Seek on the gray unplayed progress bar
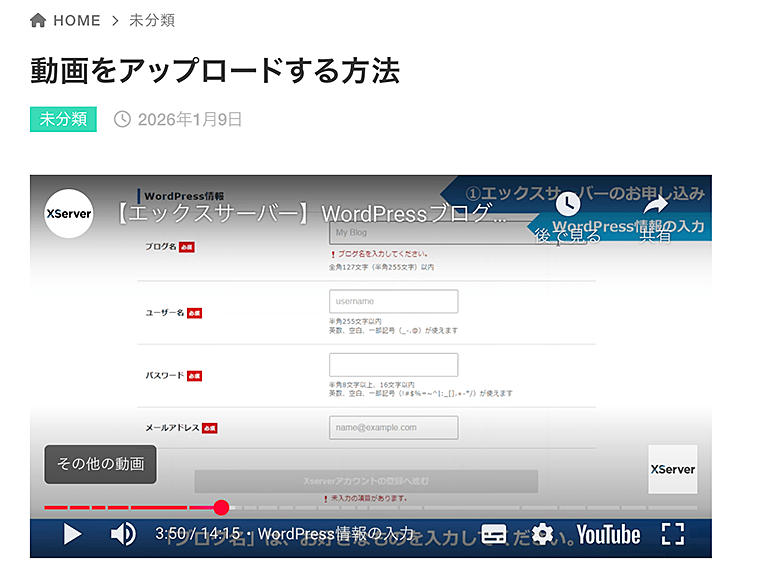This screenshot has height=588, width=760. (463, 508)
